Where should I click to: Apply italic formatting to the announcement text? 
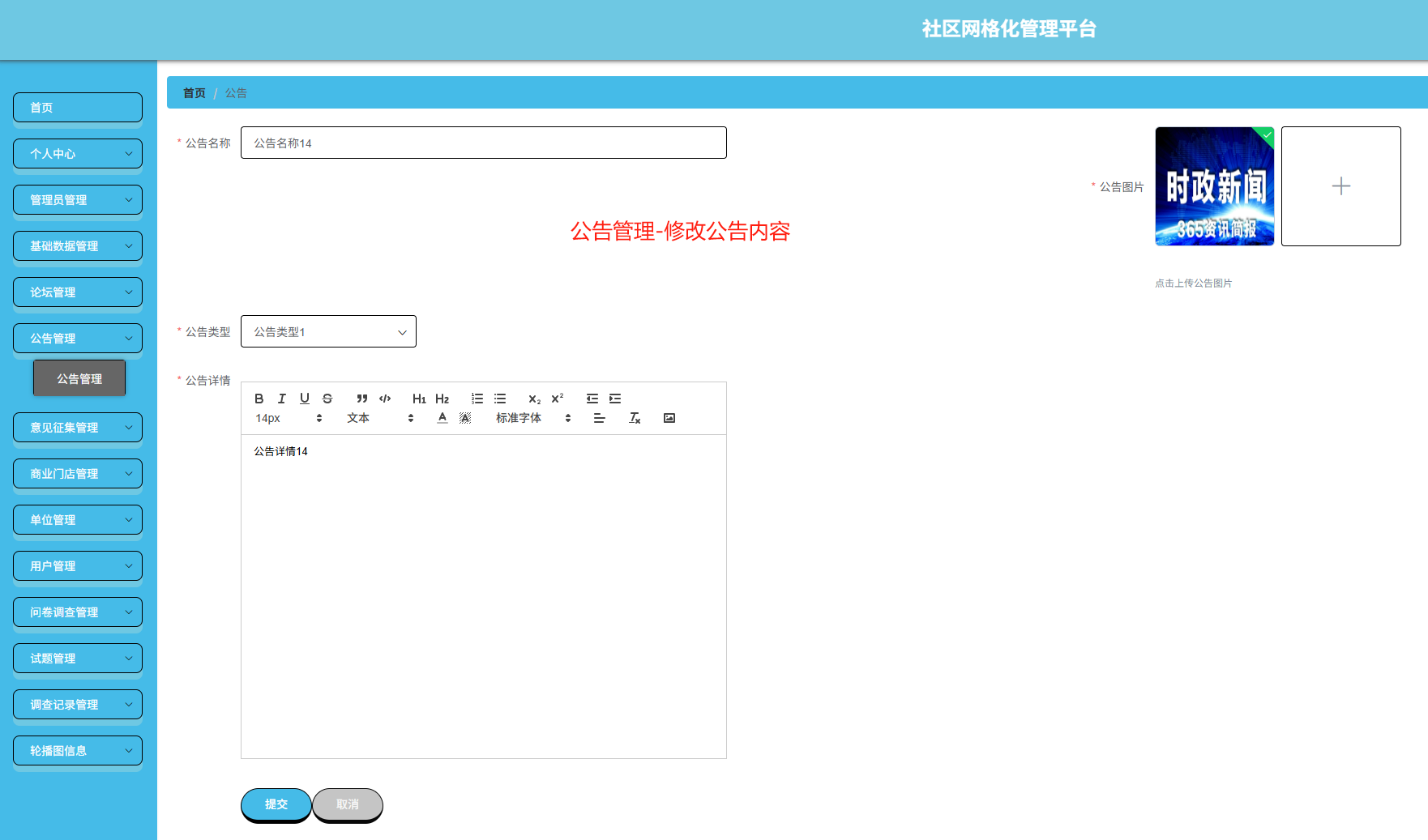pos(282,398)
